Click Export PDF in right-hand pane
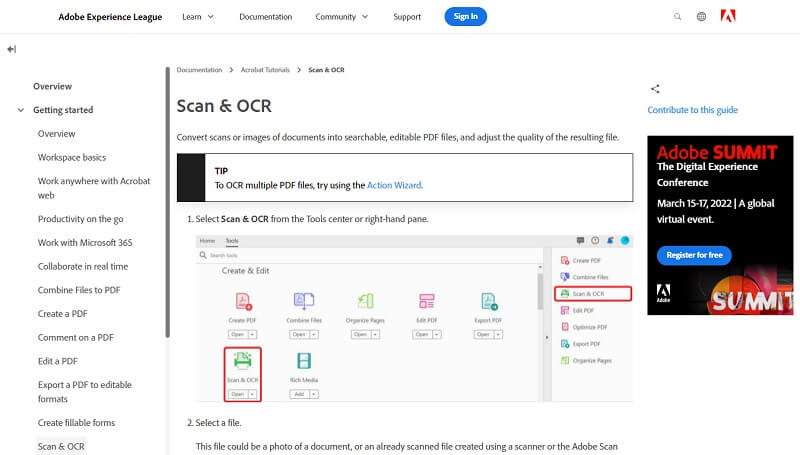The height and width of the screenshot is (455, 800). click(x=581, y=344)
